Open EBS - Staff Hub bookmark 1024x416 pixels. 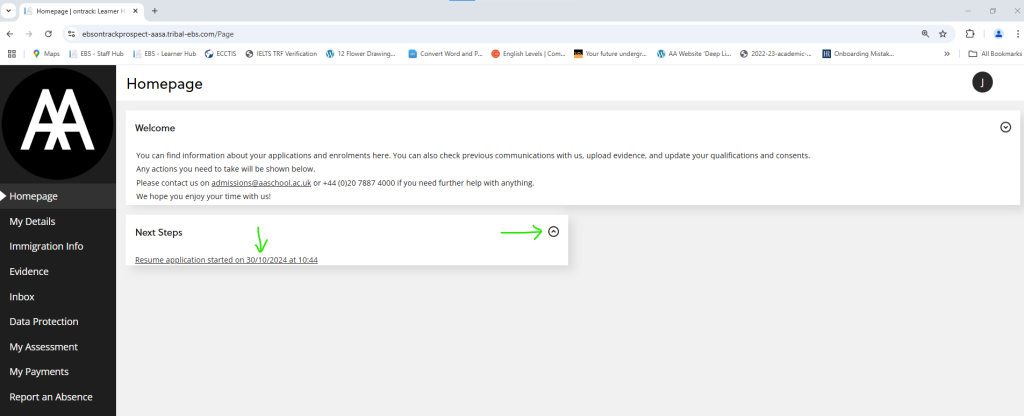pos(95,54)
